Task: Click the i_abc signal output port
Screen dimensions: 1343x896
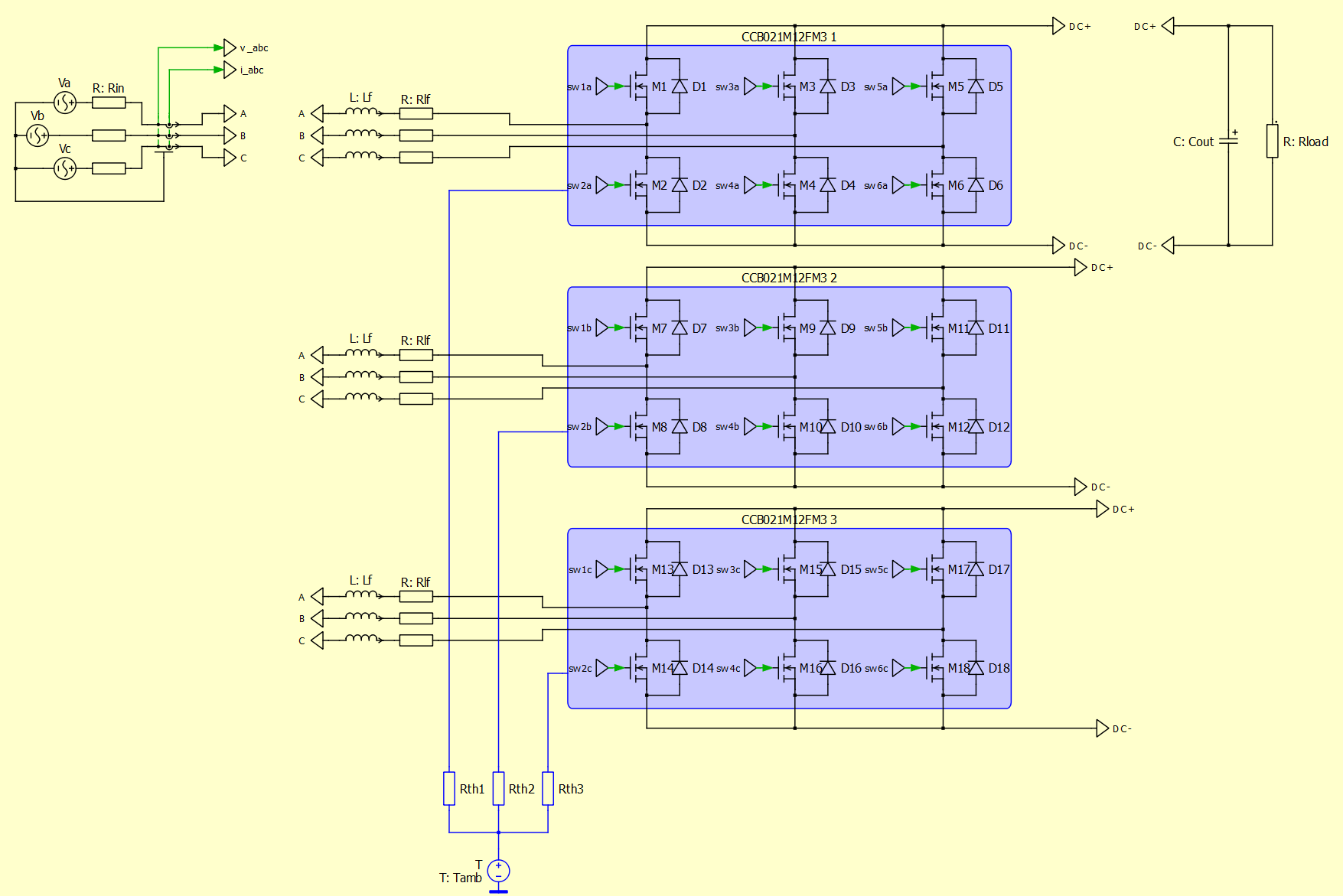Action: click(230, 70)
